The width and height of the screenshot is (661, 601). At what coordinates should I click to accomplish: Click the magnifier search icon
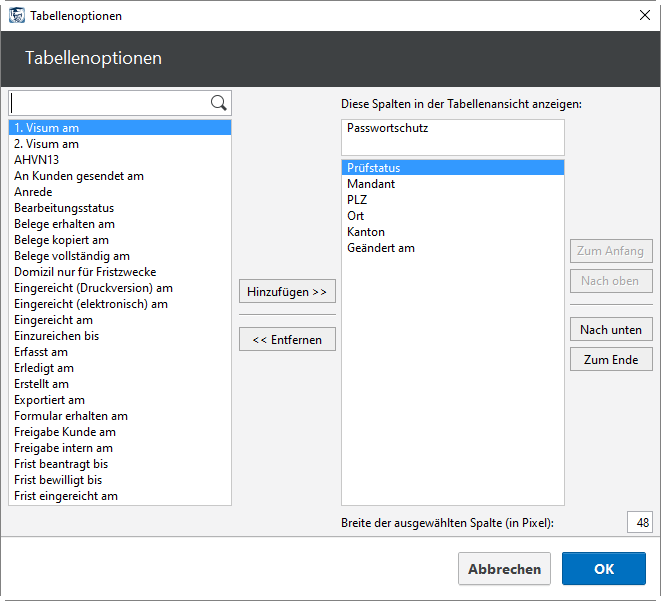218,103
